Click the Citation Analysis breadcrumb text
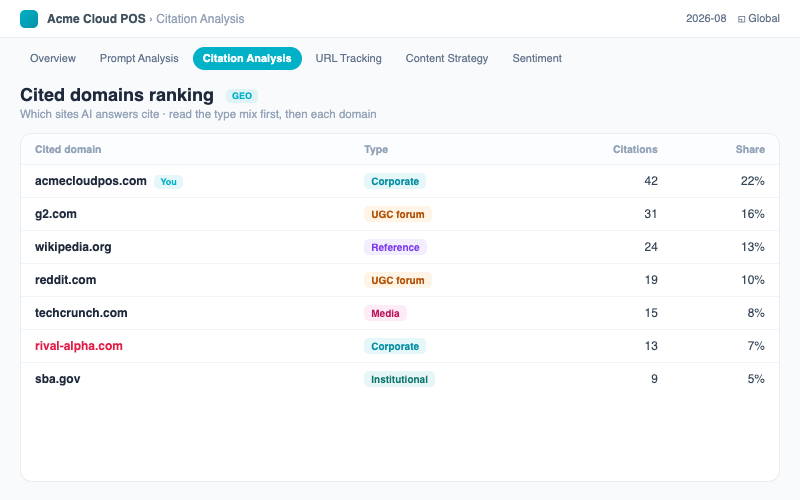800x500 pixels. (x=200, y=19)
